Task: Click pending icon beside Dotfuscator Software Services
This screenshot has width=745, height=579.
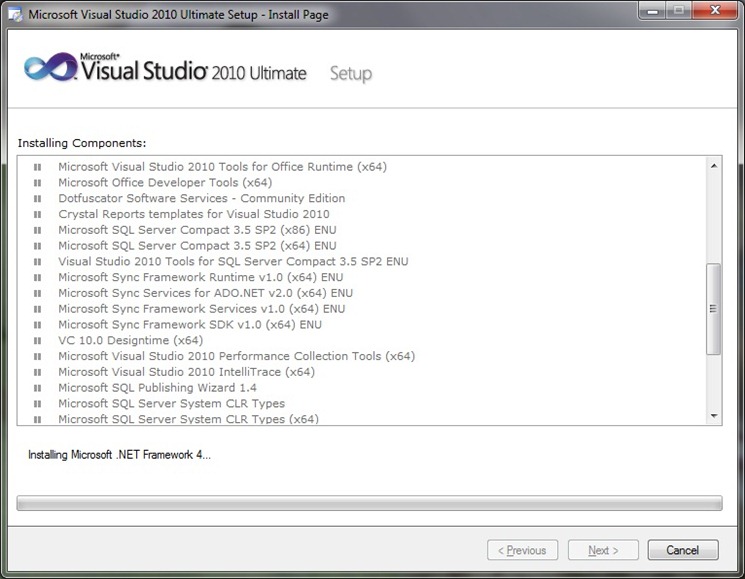Action: (x=38, y=199)
